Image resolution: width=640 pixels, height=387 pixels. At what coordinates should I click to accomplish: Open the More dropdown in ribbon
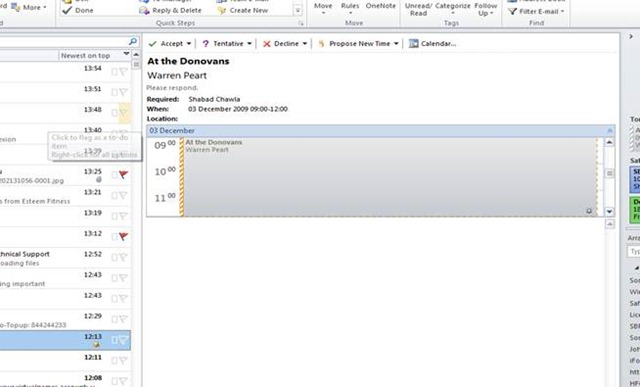29,7
